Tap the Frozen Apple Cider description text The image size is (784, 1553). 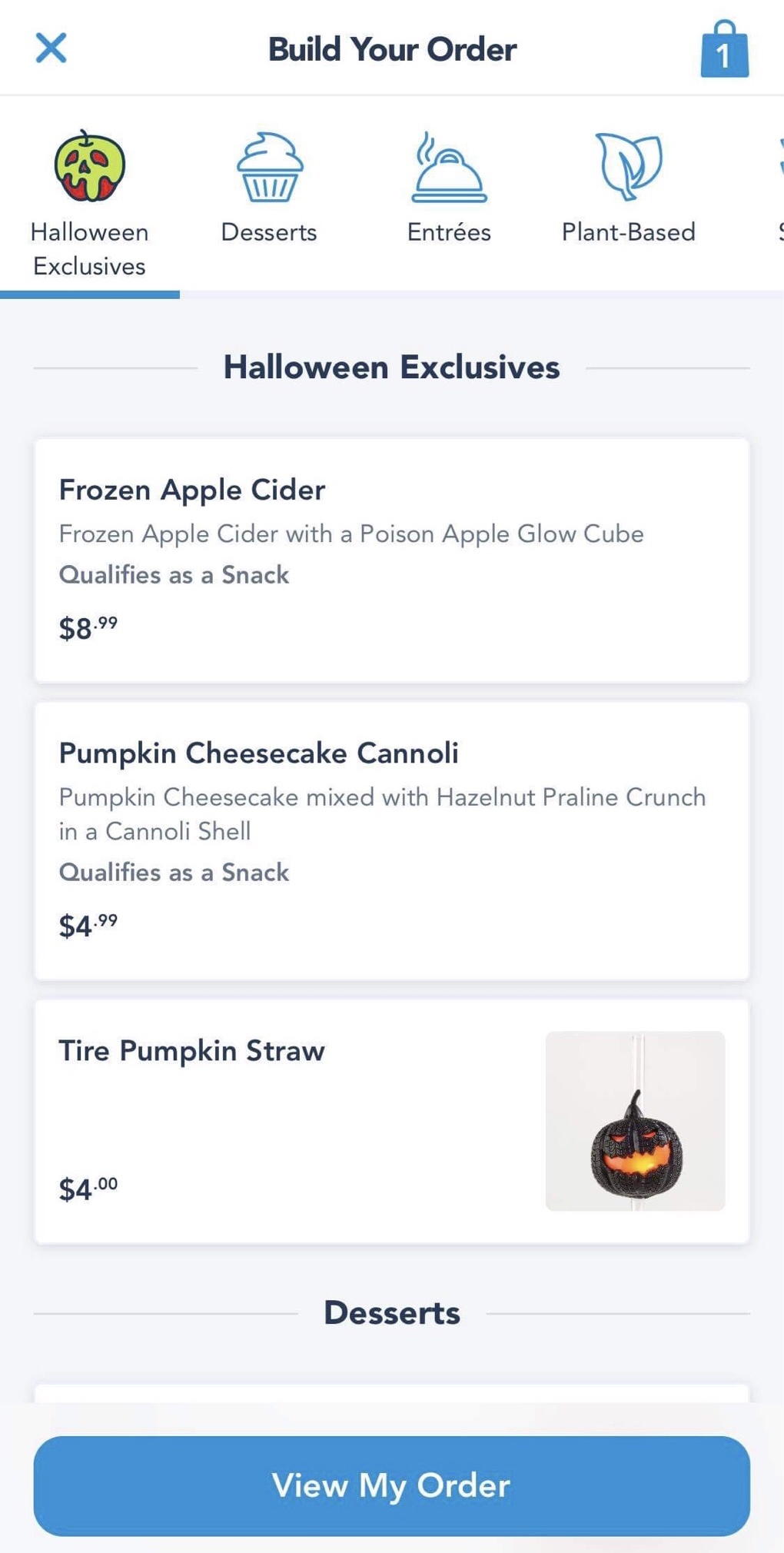pyautogui.click(x=351, y=534)
